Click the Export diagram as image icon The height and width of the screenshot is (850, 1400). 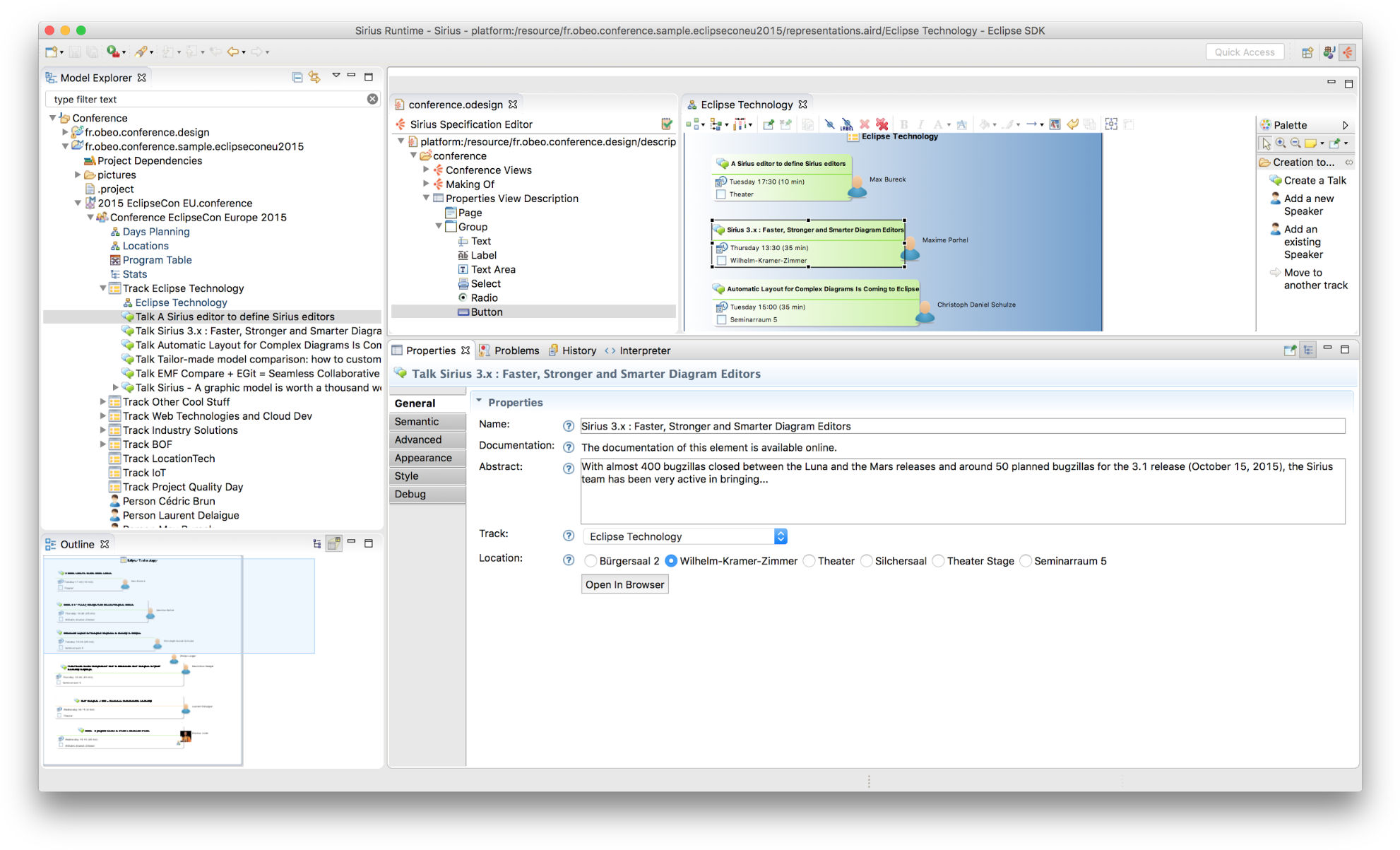pyautogui.click(x=1055, y=124)
